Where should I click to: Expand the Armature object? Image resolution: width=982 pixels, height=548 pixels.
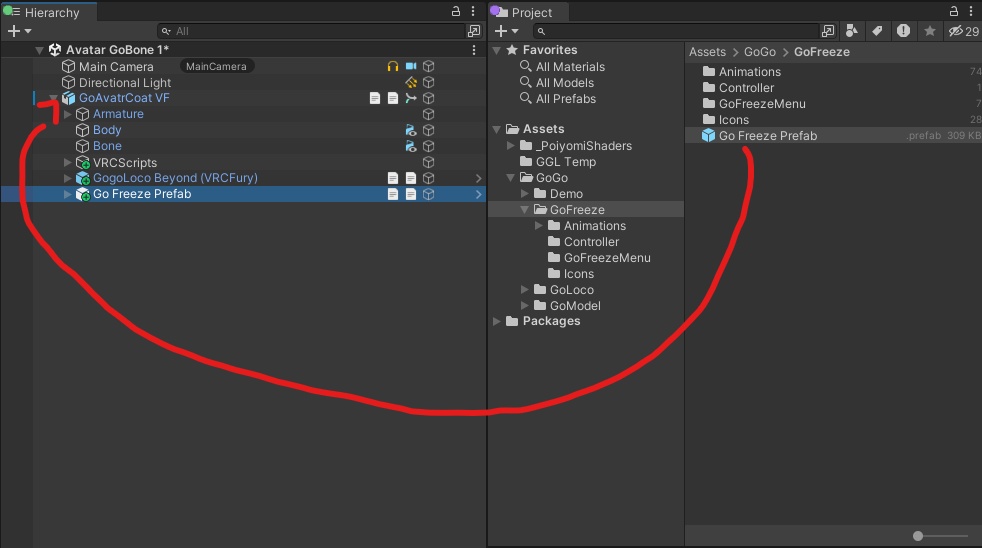[x=68, y=114]
